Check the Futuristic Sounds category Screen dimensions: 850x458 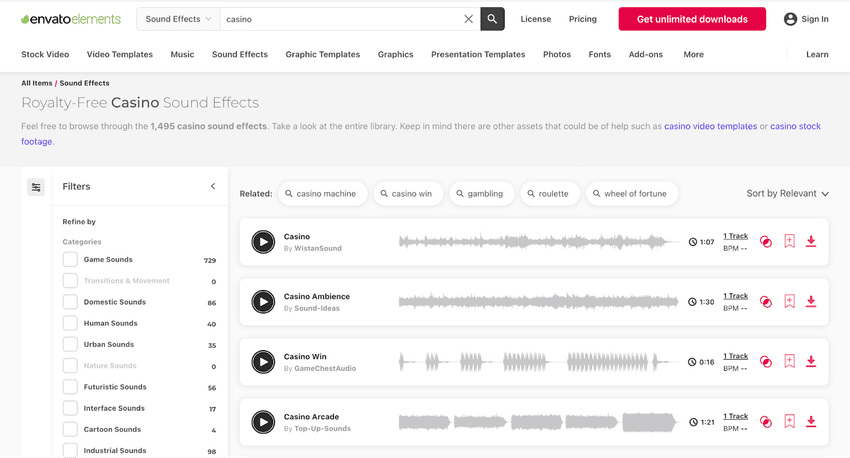(70, 387)
